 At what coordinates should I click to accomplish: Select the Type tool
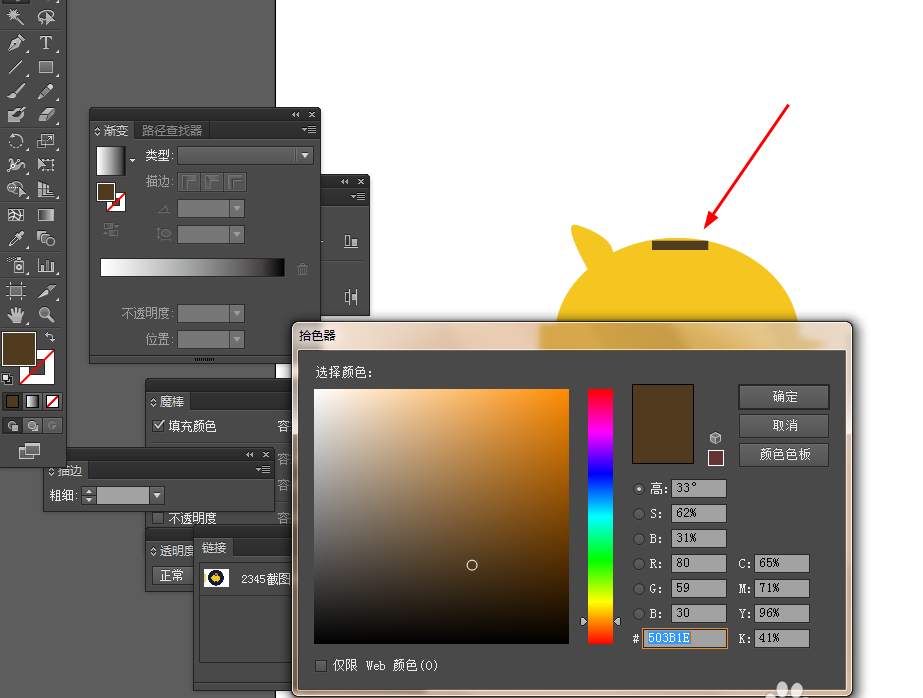tap(46, 42)
